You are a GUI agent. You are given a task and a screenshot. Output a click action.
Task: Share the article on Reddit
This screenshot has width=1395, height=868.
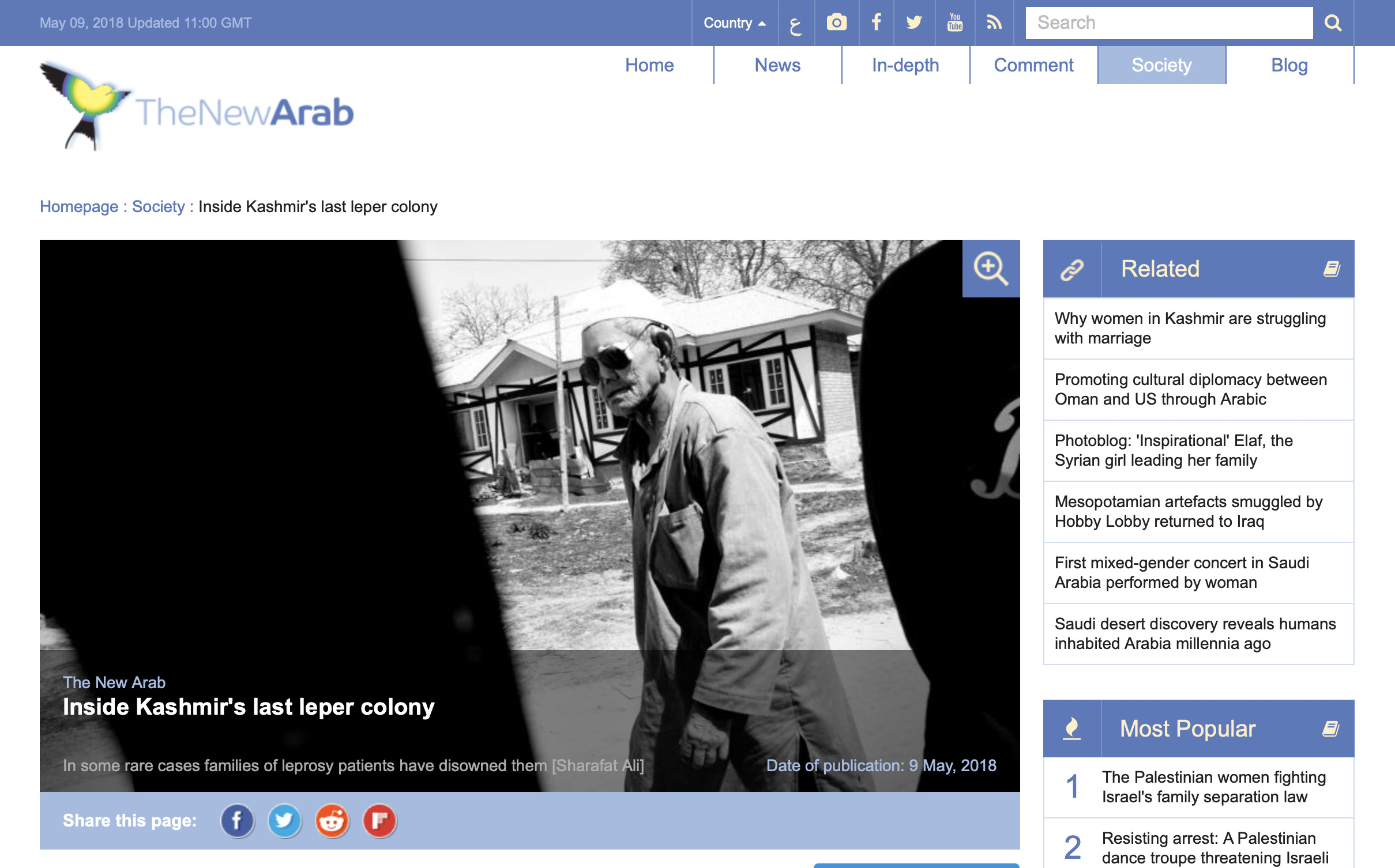click(332, 821)
